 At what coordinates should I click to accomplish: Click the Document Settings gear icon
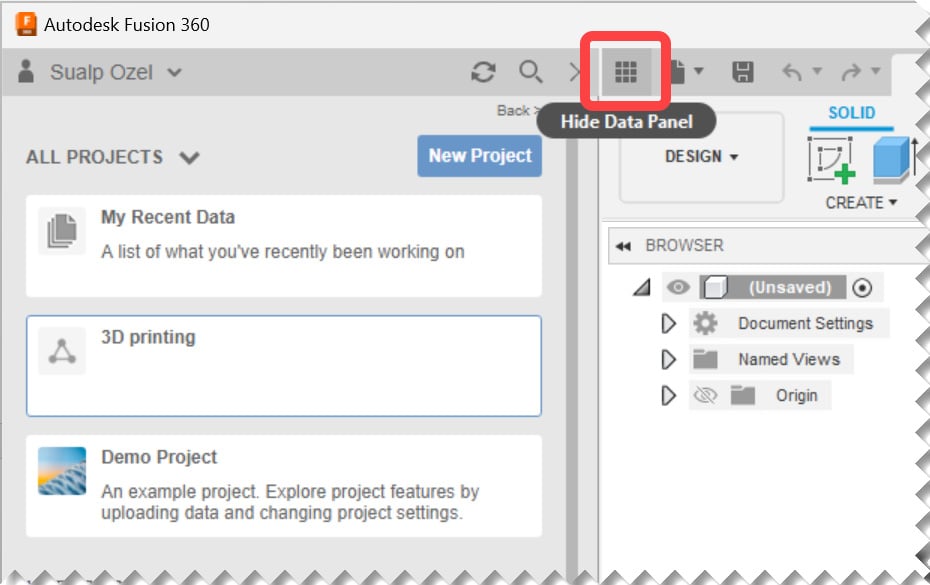click(x=705, y=323)
